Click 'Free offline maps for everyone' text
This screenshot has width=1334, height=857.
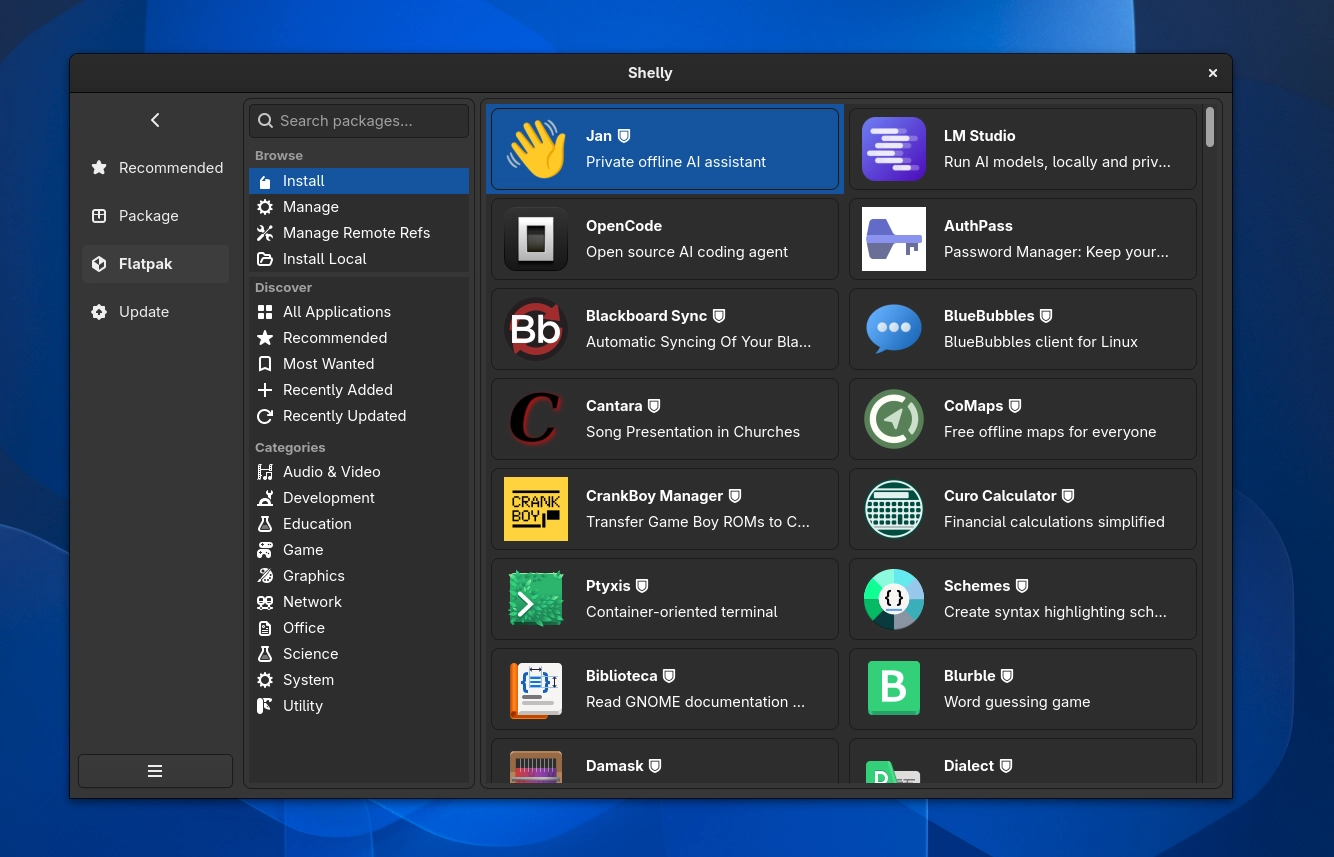point(1050,432)
